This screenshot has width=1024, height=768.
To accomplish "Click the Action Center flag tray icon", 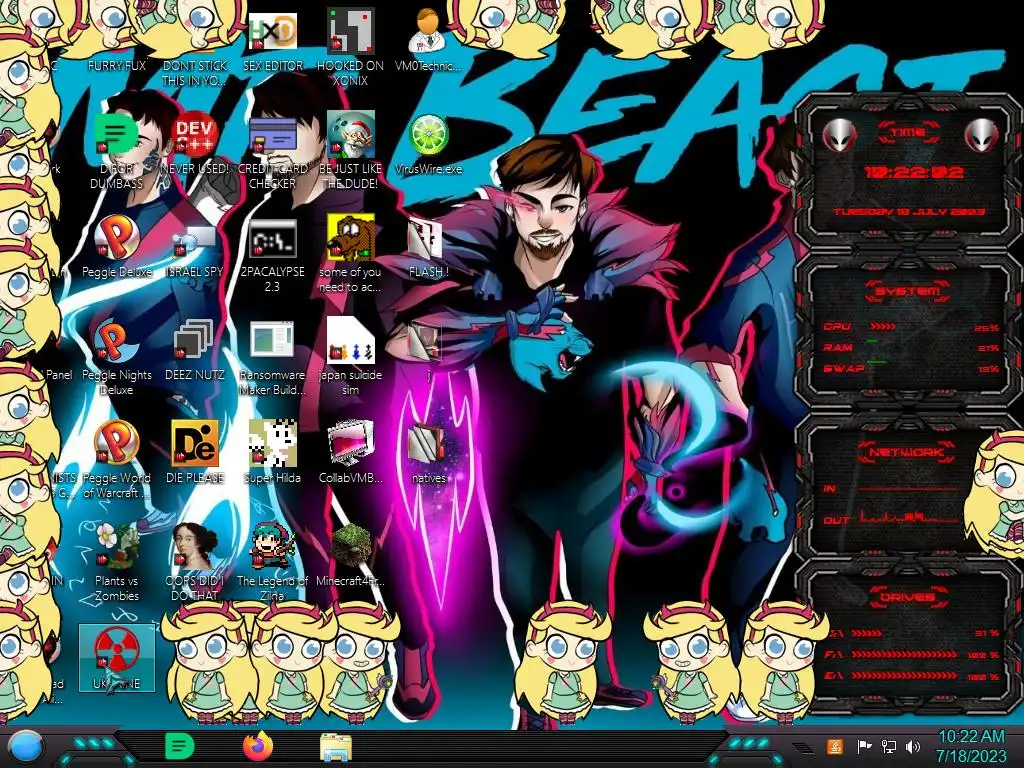I will (864, 747).
